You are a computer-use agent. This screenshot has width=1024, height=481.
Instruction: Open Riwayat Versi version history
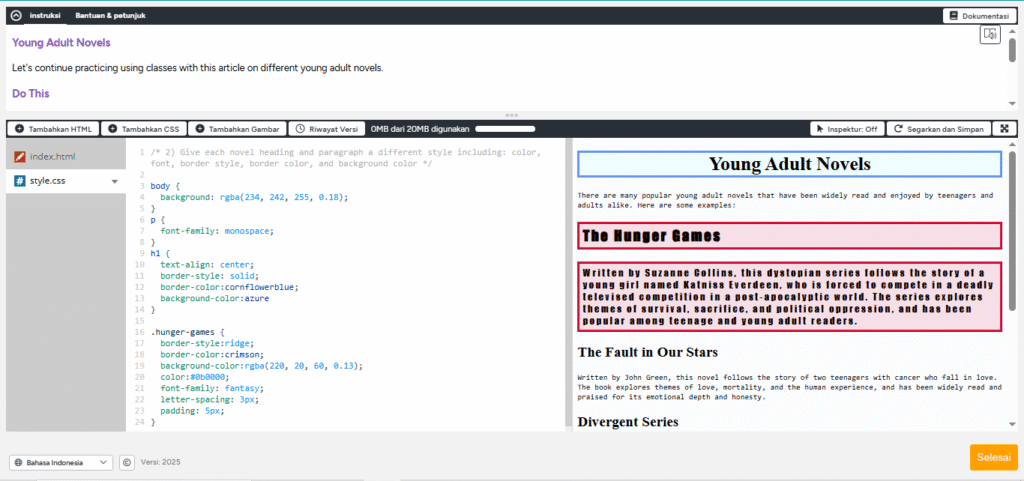pos(326,129)
